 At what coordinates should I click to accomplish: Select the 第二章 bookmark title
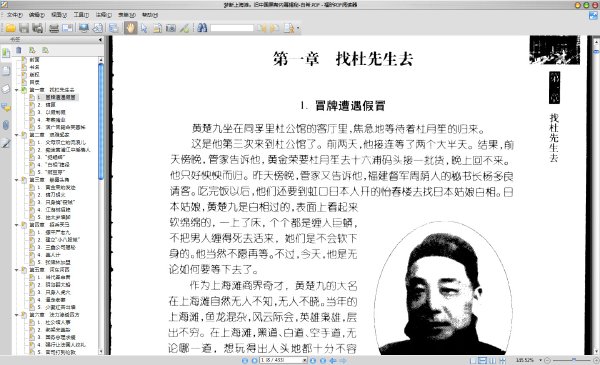click(49, 135)
